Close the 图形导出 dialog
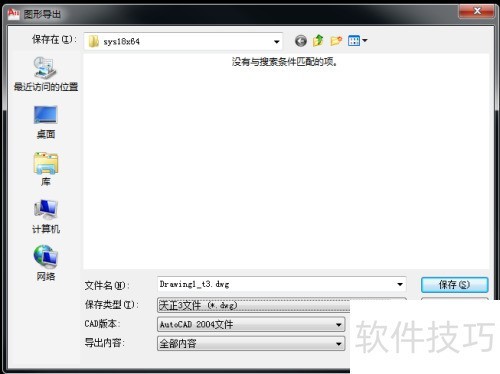Image resolution: width=500 pixels, height=374 pixels. pos(477,11)
